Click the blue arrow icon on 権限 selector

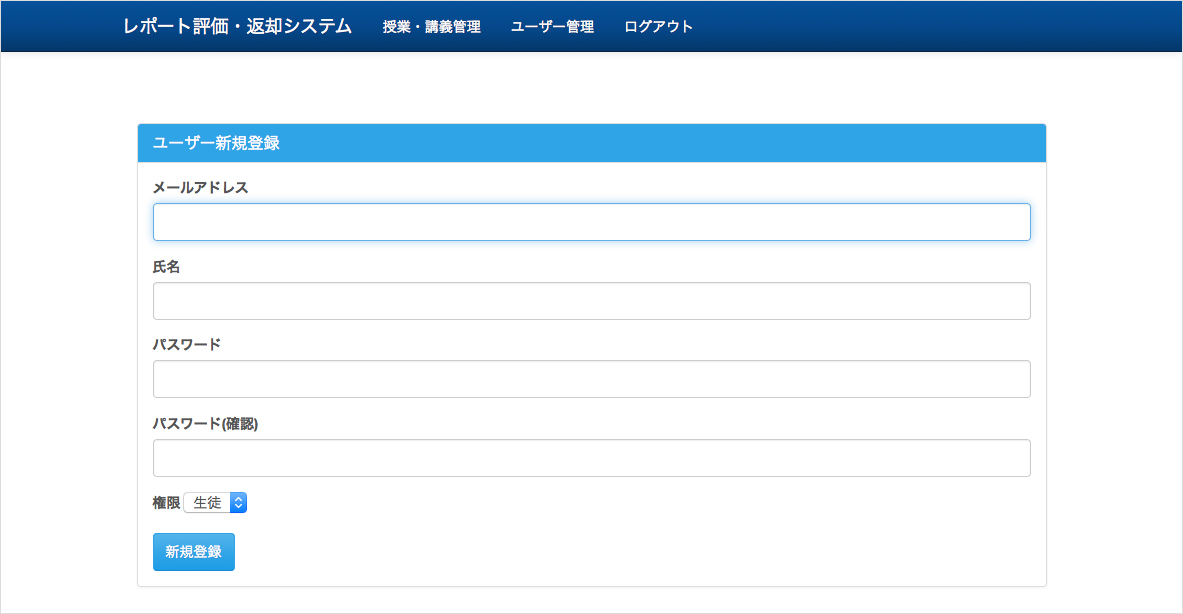coord(238,503)
